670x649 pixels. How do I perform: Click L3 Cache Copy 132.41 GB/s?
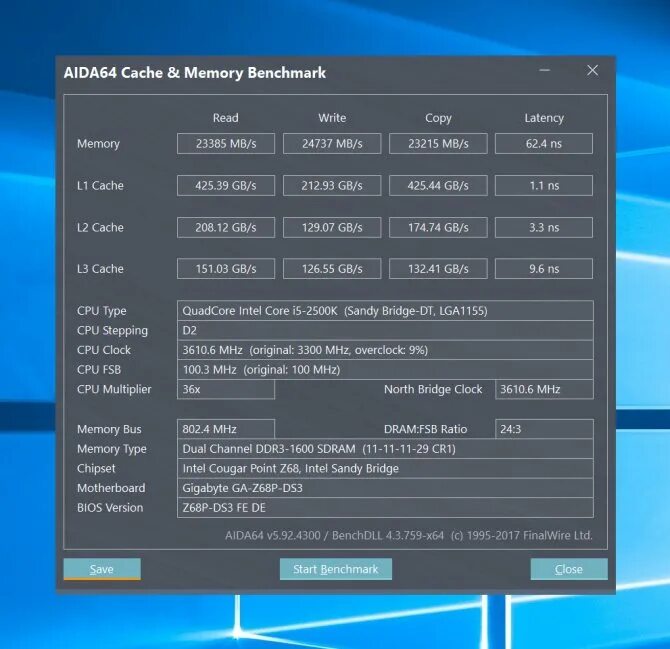pos(438,269)
